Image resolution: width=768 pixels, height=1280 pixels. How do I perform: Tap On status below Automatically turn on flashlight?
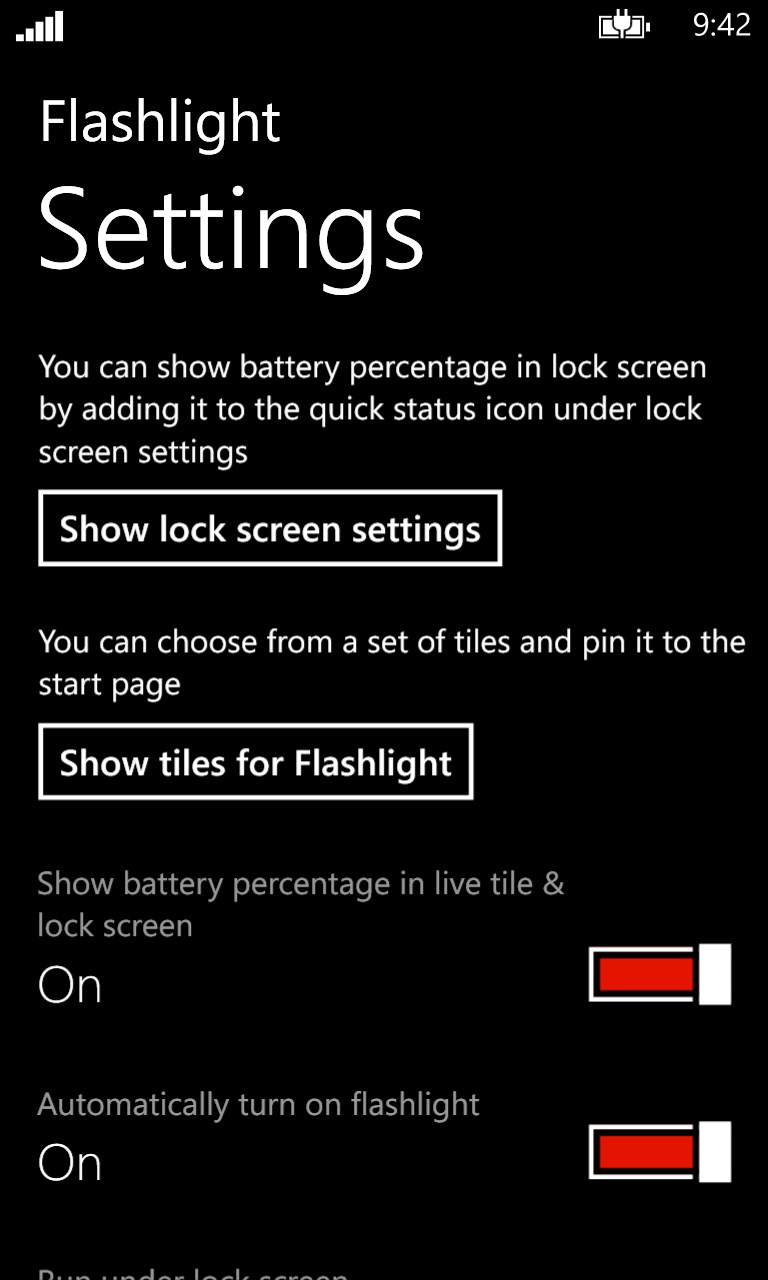coord(70,1164)
